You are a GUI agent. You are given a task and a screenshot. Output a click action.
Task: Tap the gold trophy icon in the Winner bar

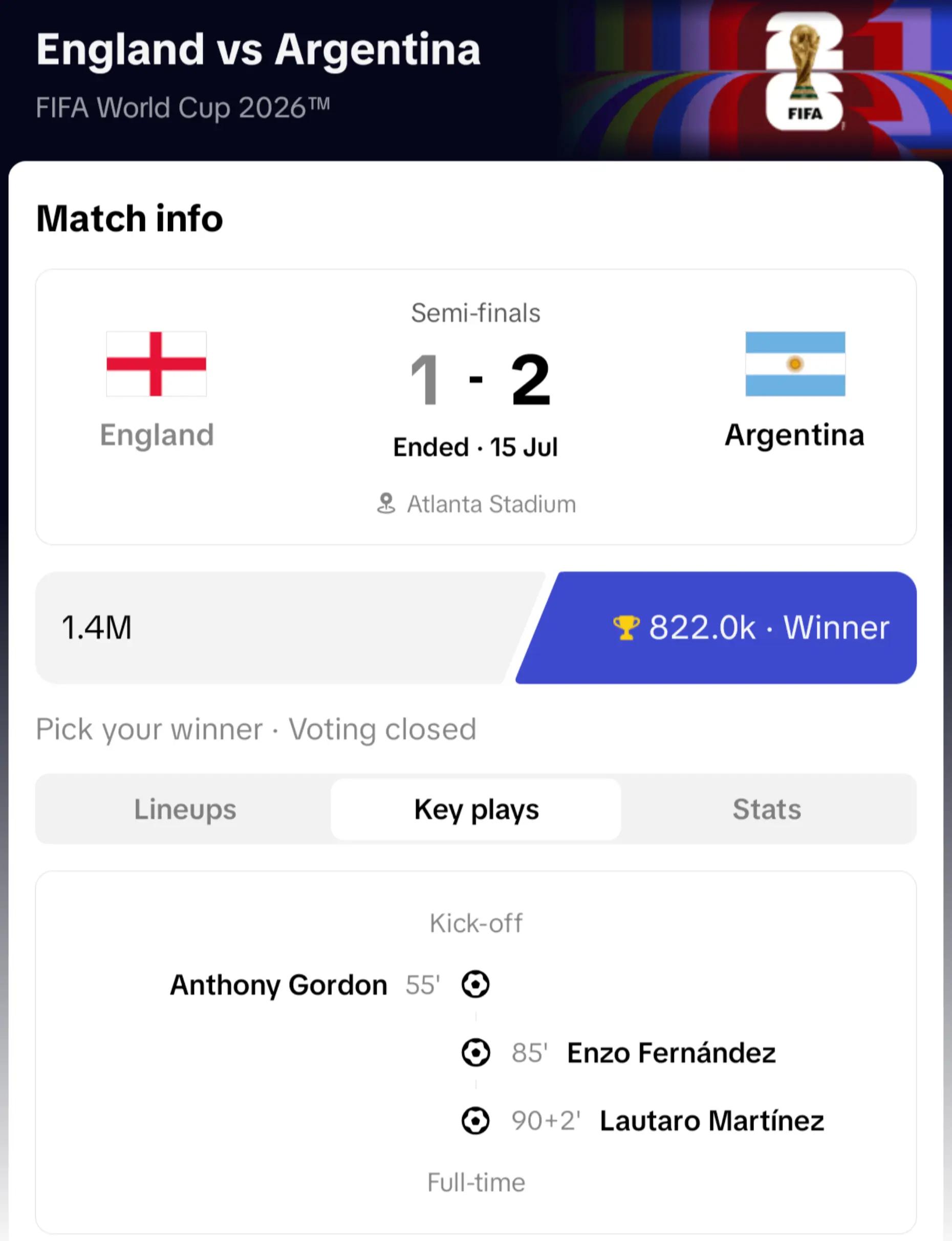tap(626, 627)
